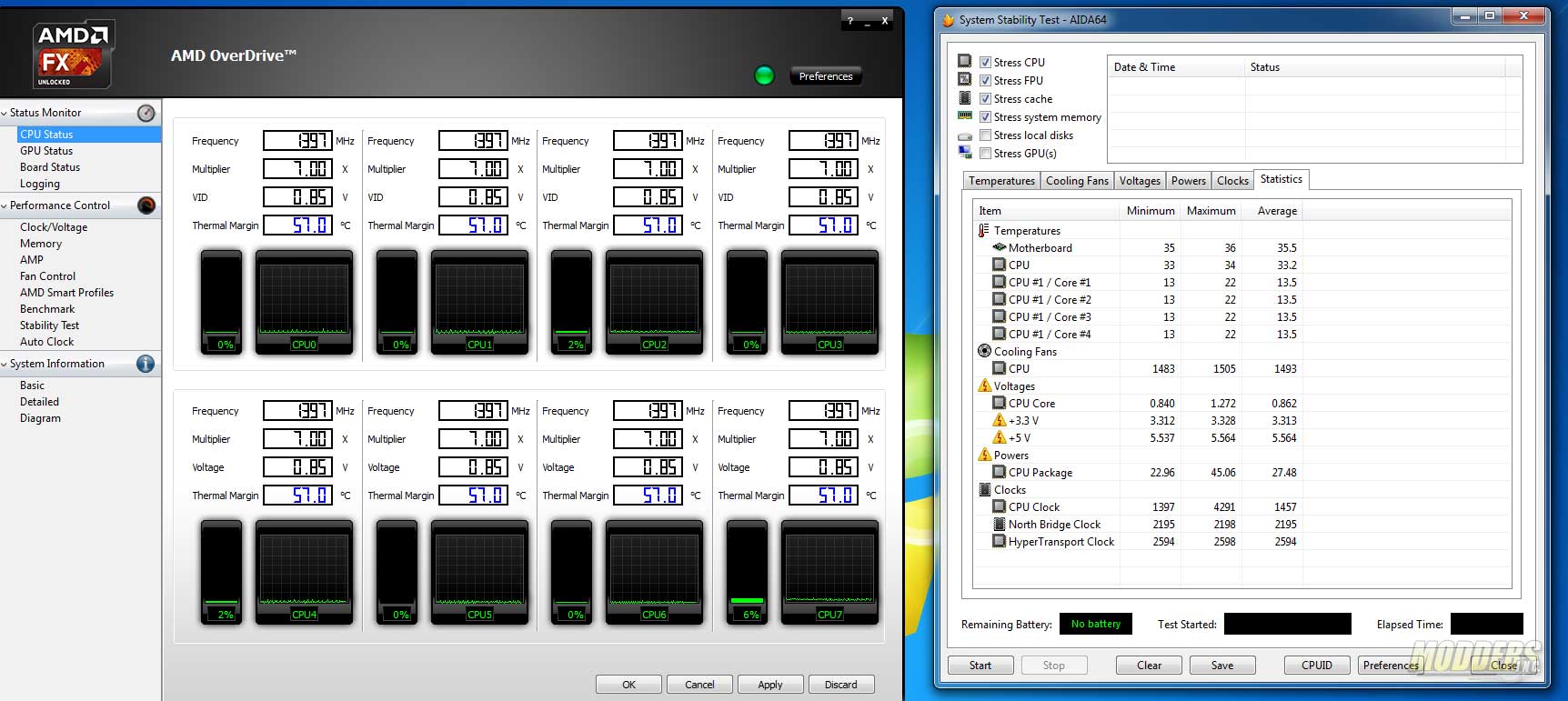Image resolution: width=1568 pixels, height=701 pixels.
Task: Open OverDrive Preferences button
Action: point(826,76)
